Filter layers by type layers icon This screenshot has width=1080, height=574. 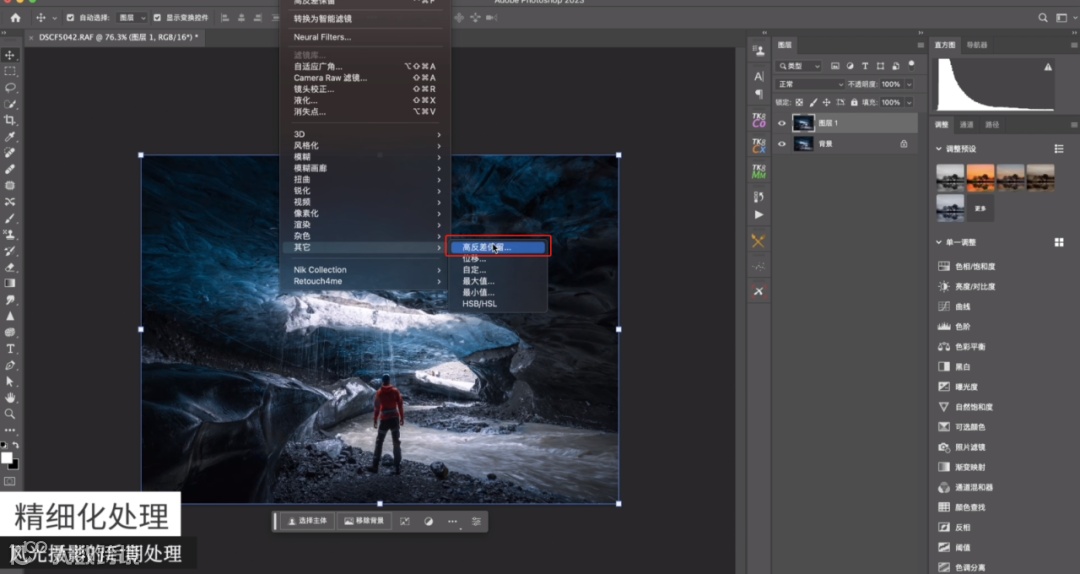[x=865, y=66]
